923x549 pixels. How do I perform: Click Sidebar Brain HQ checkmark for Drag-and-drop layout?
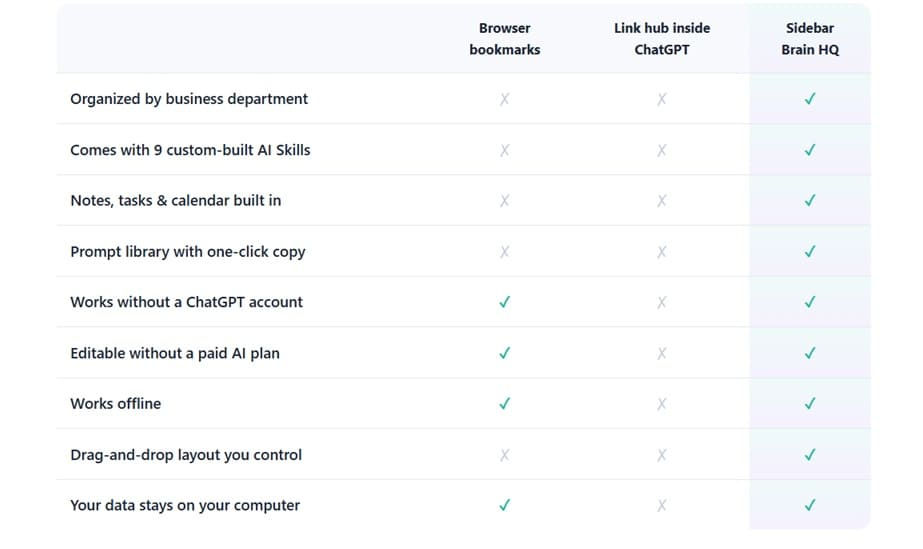pyautogui.click(x=810, y=455)
